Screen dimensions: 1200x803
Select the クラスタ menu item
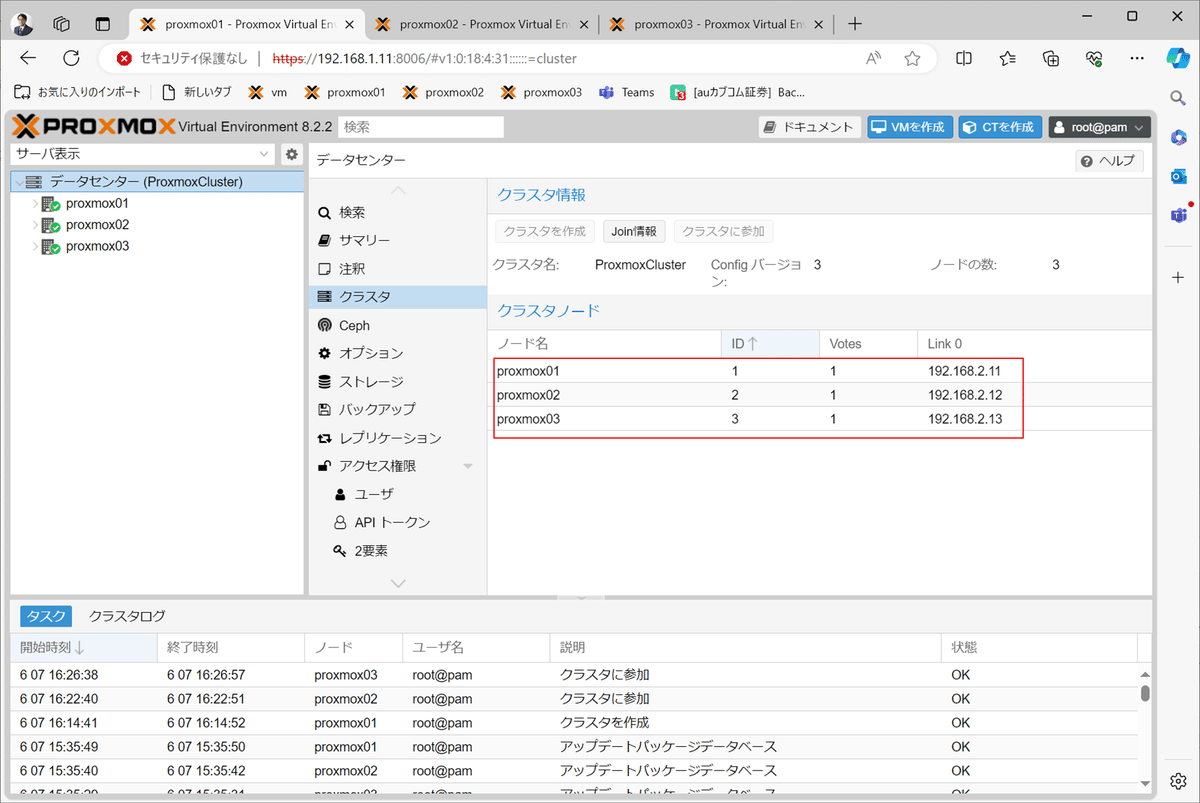tap(398, 297)
